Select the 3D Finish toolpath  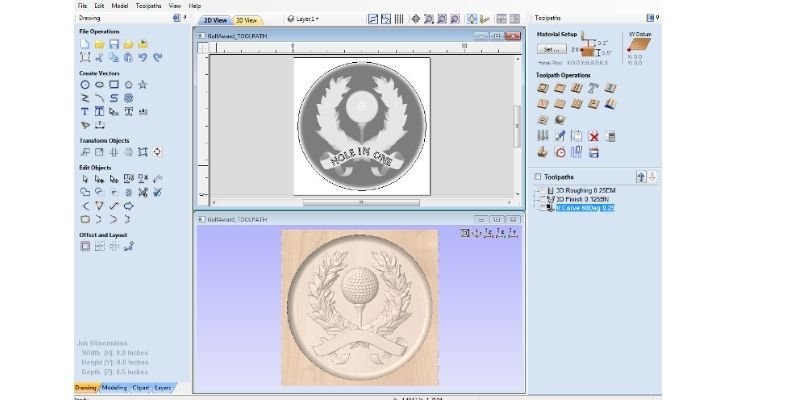click(582, 199)
